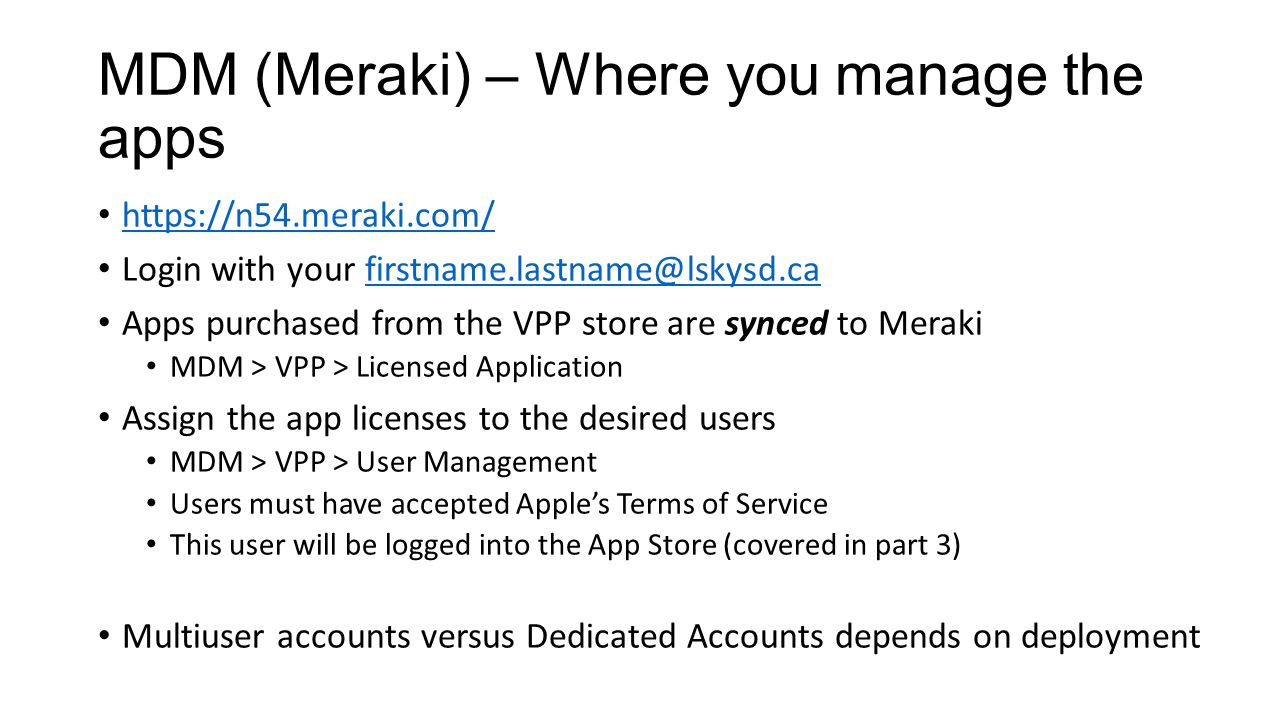1280x720 pixels.
Task: Click the word "apps" in the title
Action: 161,140
